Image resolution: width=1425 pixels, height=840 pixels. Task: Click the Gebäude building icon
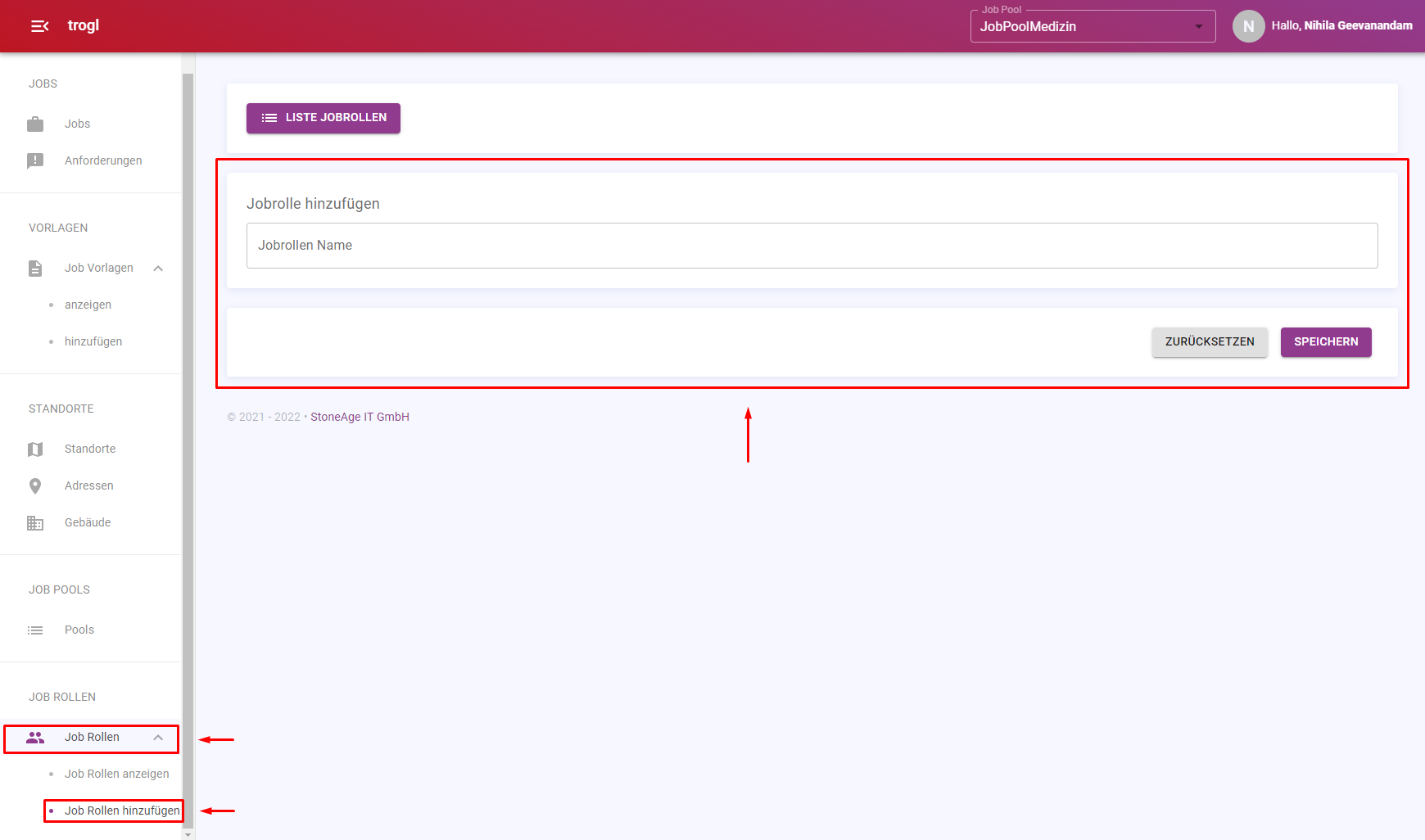pyautogui.click(x=35, y=522)
